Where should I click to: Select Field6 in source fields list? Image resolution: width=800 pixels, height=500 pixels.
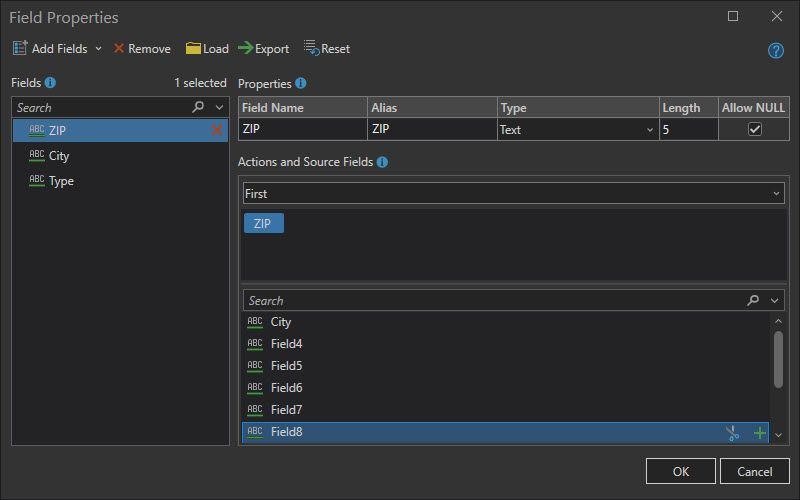tap(505, 388)
